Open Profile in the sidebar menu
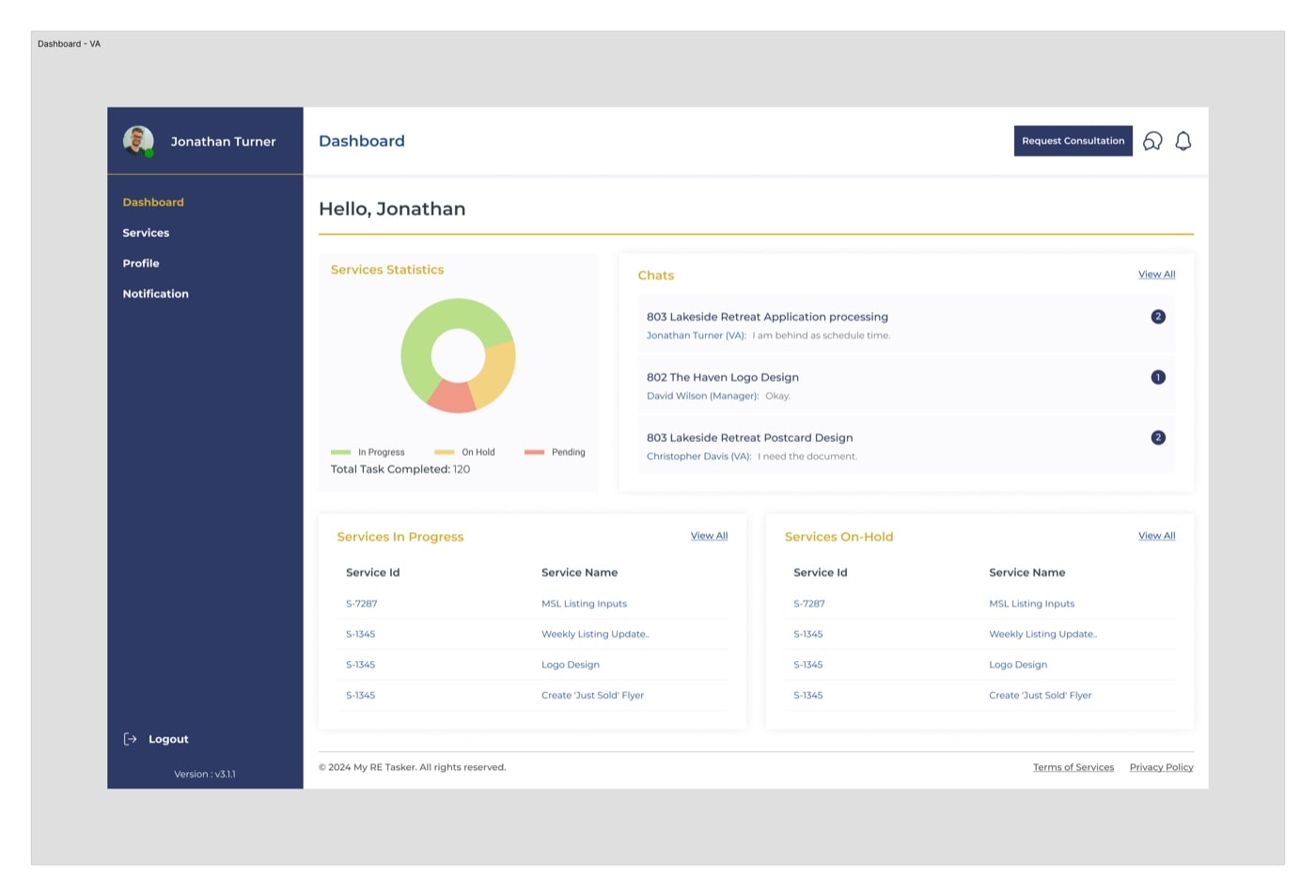1316x896 pixels. [141, 263]
